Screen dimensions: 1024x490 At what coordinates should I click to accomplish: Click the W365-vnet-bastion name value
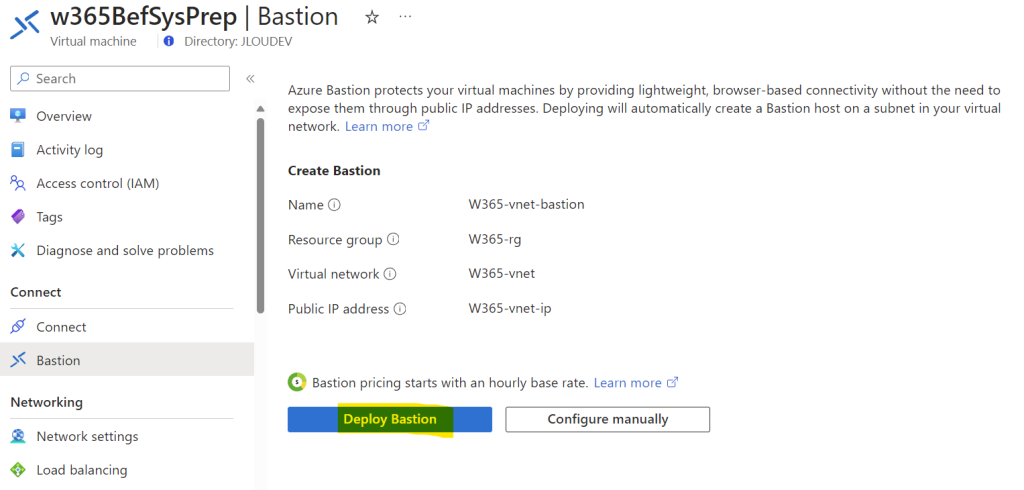526,204
